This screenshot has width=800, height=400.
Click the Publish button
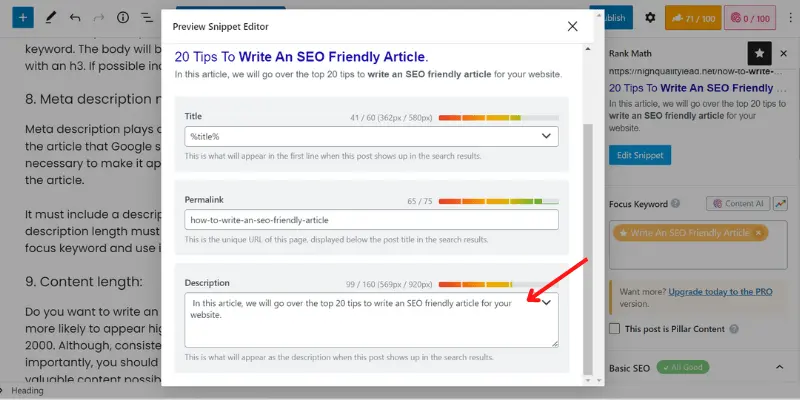[611, 18]
